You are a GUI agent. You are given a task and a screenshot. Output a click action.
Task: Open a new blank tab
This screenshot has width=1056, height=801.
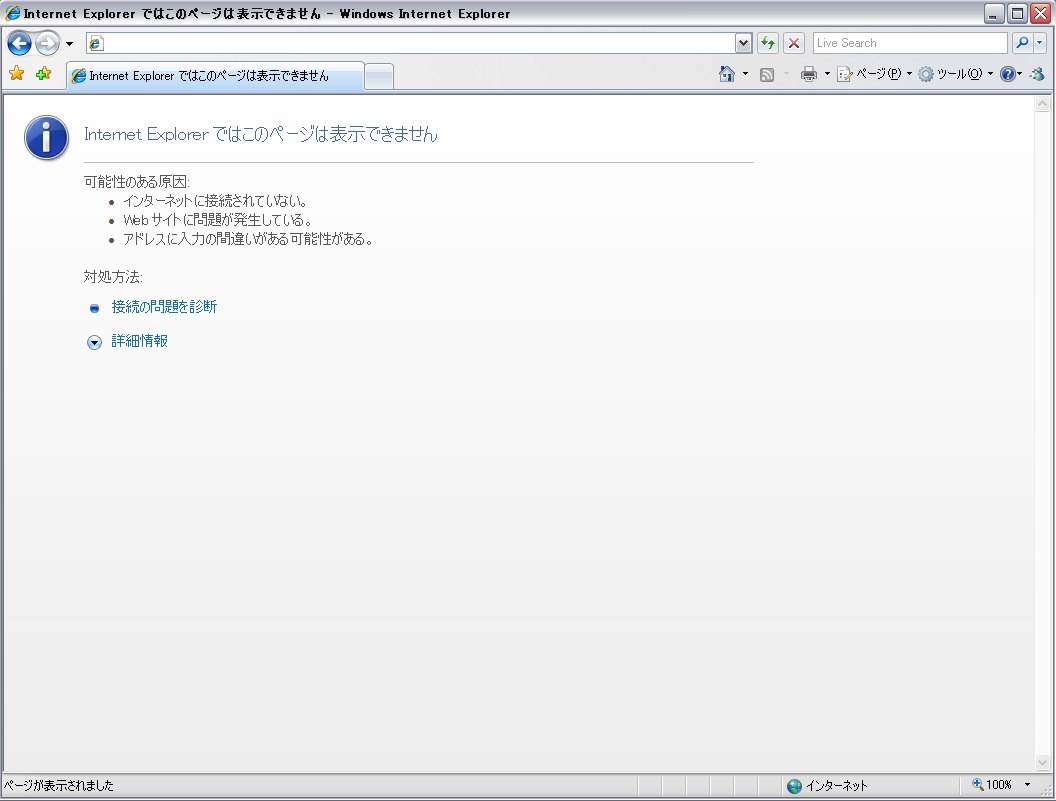379,77
